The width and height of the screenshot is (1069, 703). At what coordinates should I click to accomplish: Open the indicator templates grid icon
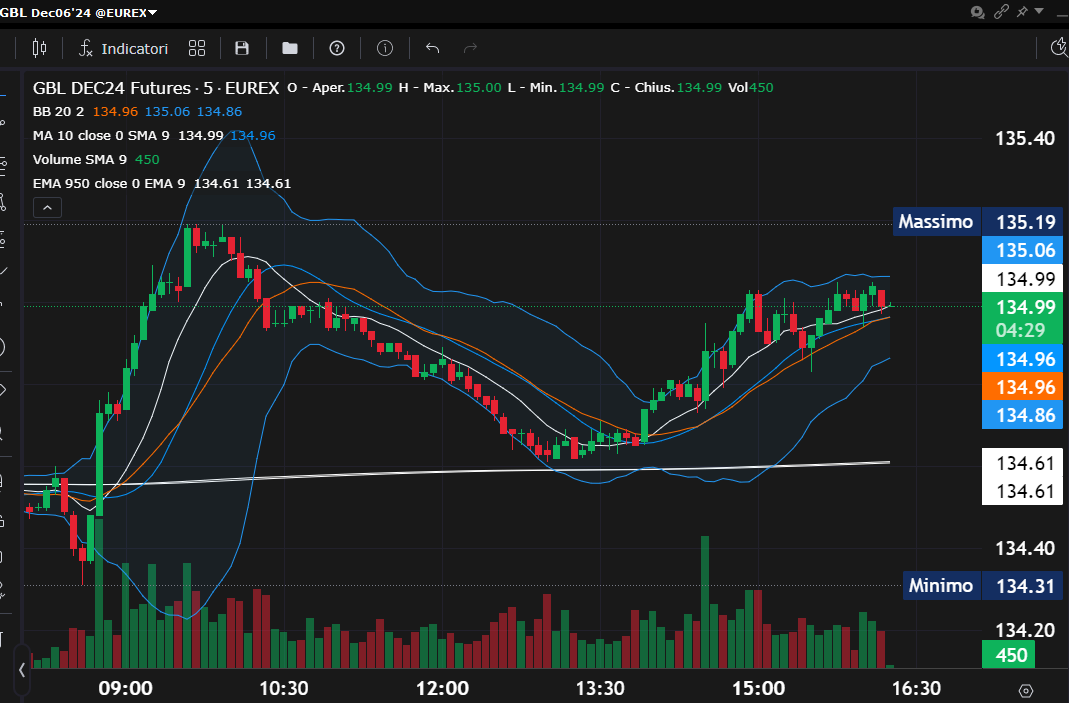[x=197, y=48]
